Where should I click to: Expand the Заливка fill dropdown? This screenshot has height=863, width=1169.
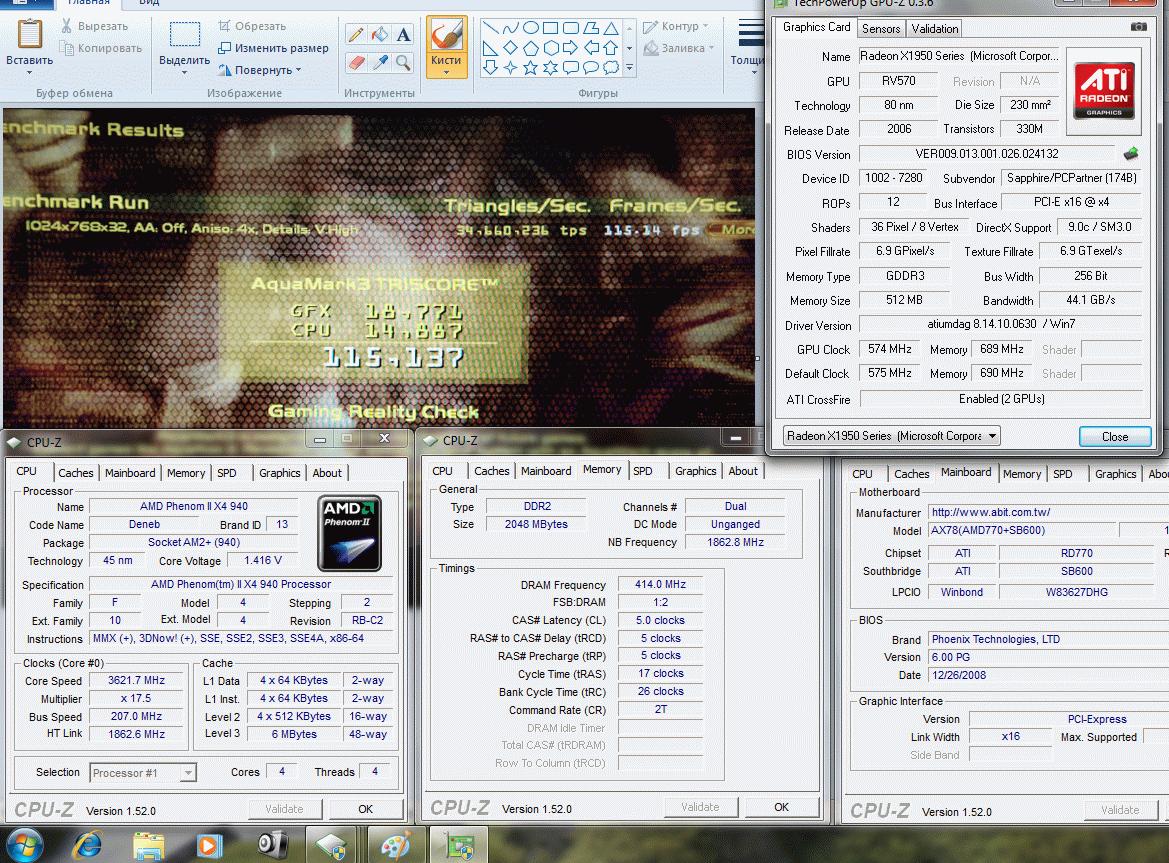coord(711,48)
